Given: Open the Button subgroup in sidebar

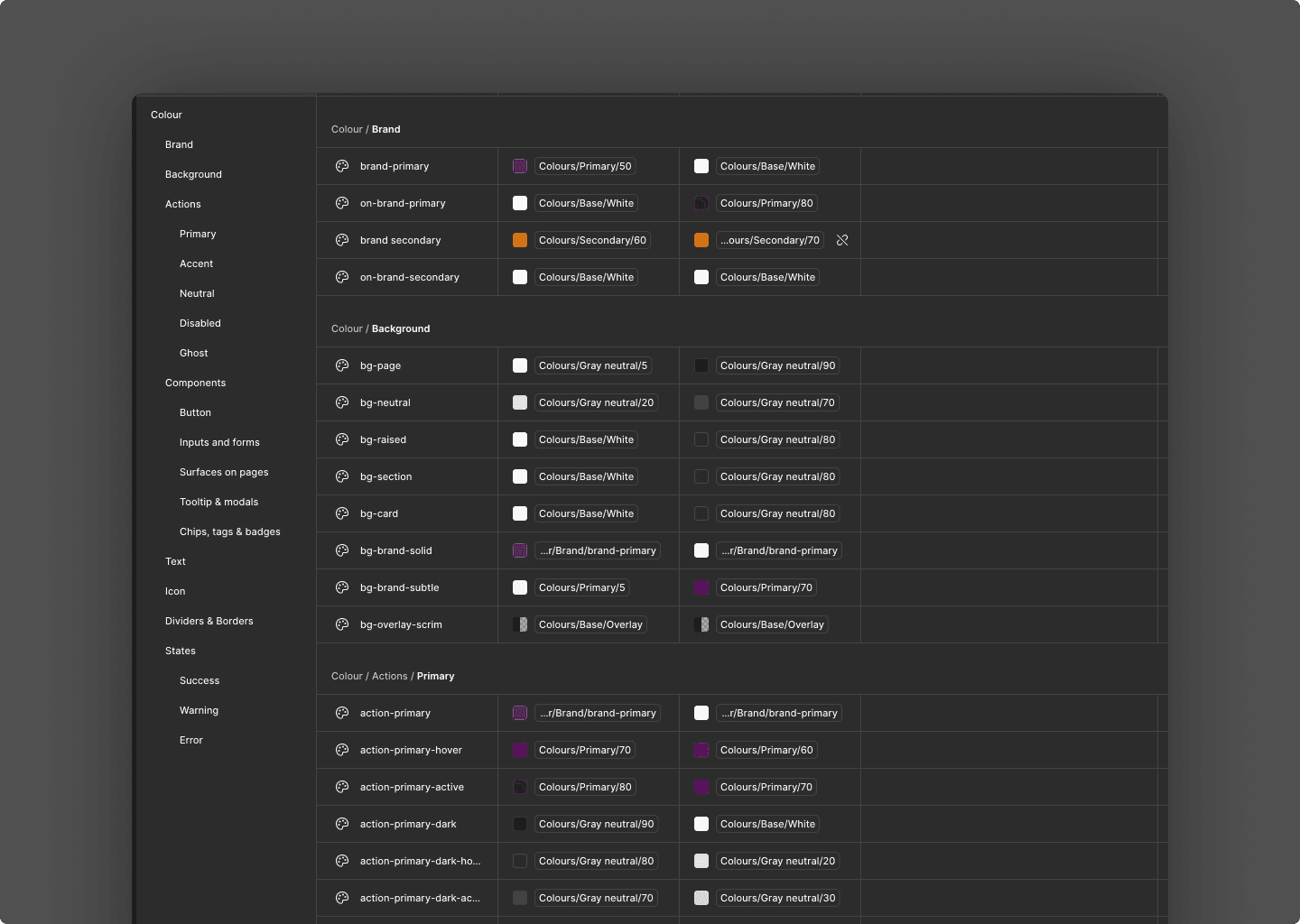Looking at the screenshot, I should click(x=196, y=412).
